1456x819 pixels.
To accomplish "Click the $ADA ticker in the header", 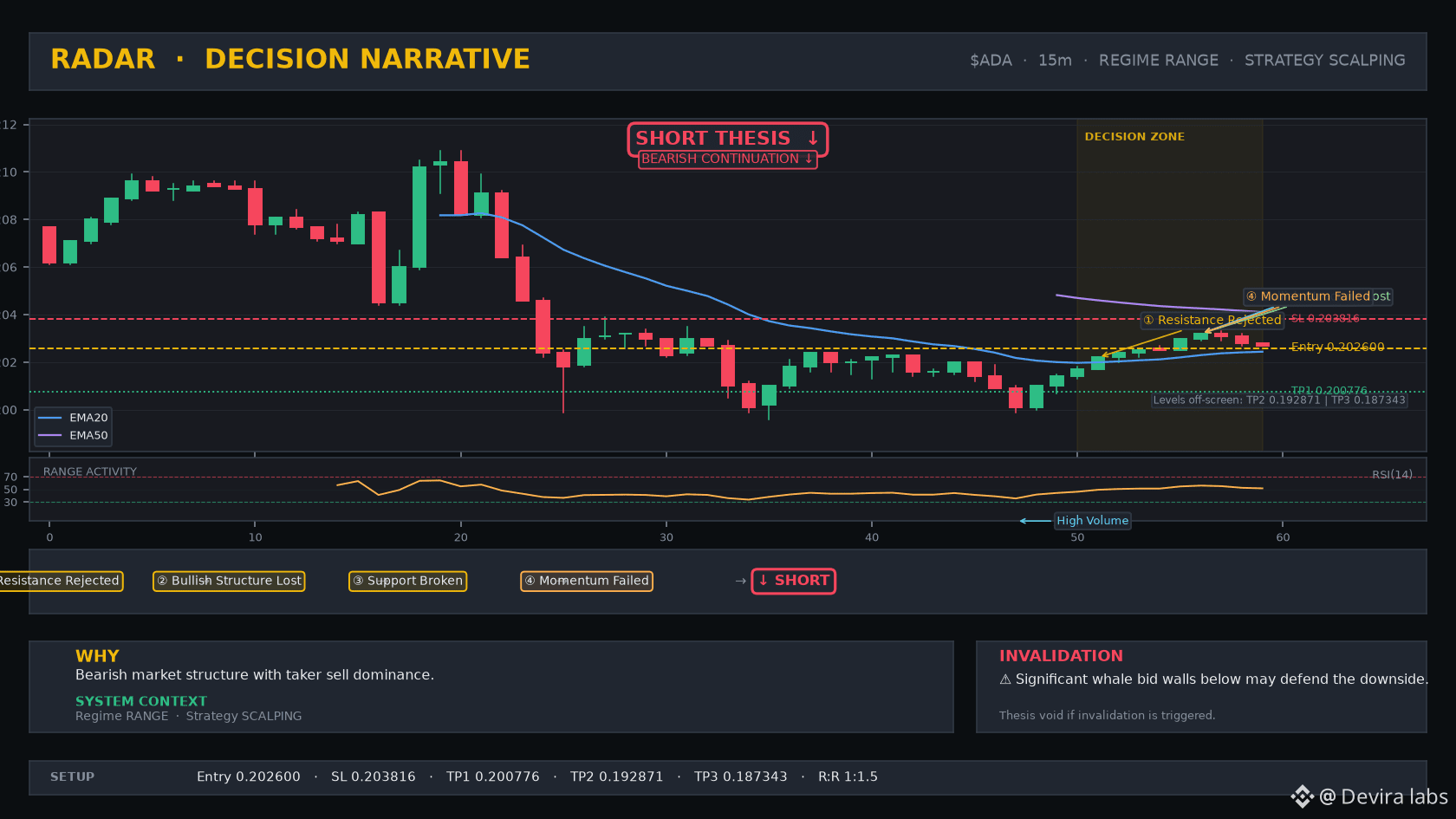I will pos(991,61).
